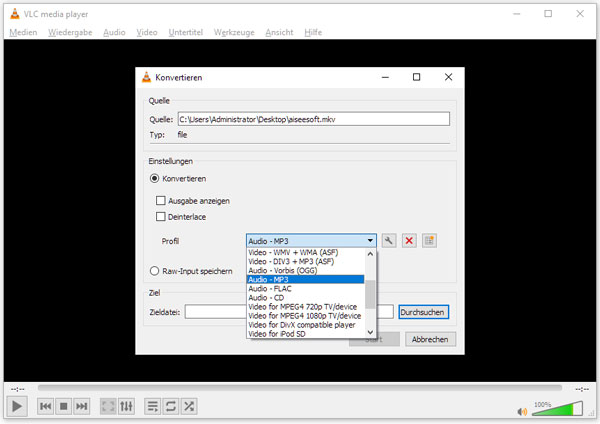Click the Play button in VLC
The height and width of the screenshot is (424, 600).
pyautogui.click(x=17, y=406)
